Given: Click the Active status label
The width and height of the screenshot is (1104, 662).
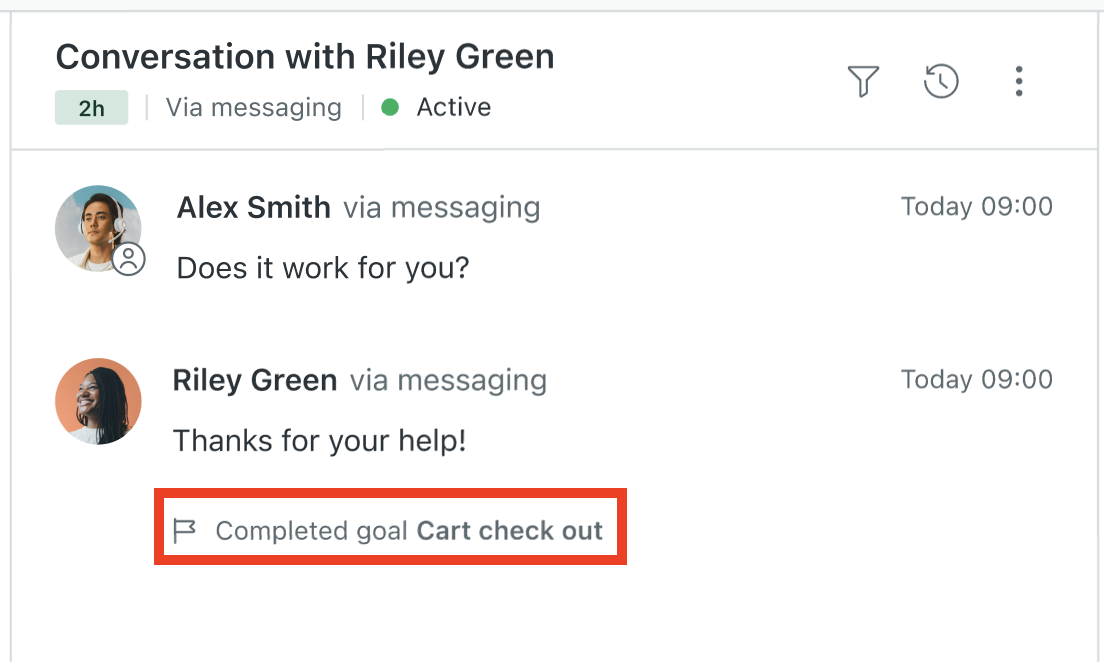Looking at the screenshot, I should click(454, 107).
